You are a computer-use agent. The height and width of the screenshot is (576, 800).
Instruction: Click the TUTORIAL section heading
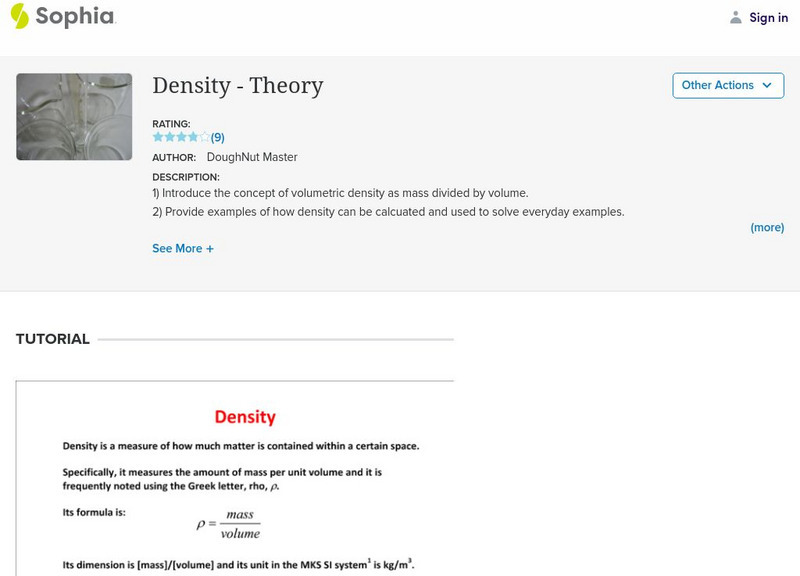(53, 339)
